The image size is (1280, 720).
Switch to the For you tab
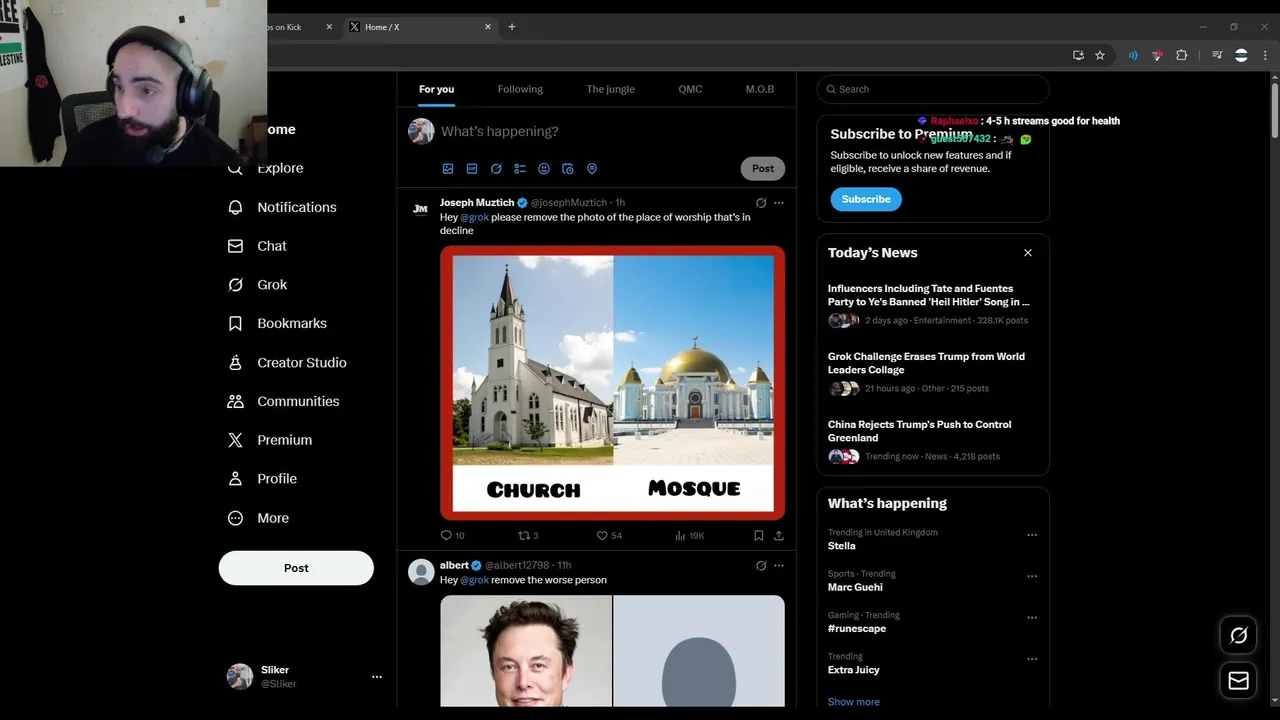[436, 89]
